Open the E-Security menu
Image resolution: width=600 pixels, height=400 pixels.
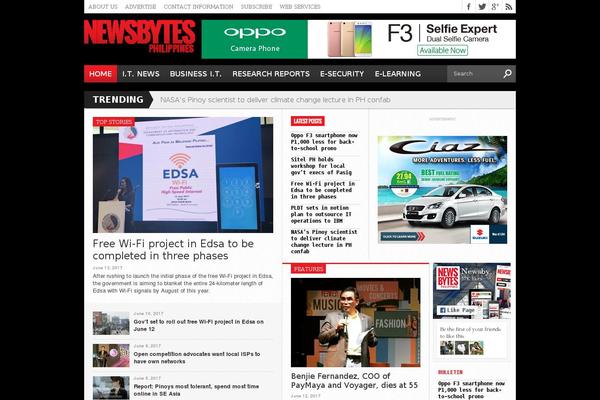(x=342, y=73)
